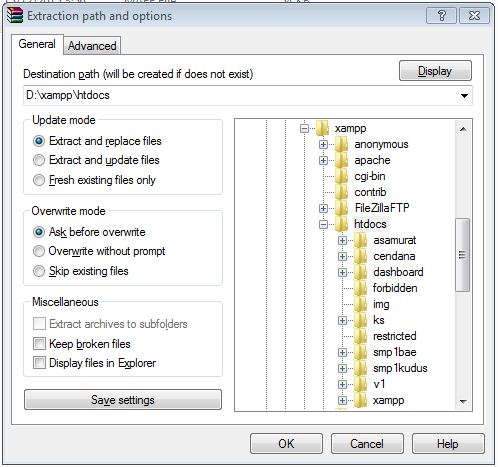The image size is (498, 467).
Task: Click the Save settings button
Action: pos(123,400)
